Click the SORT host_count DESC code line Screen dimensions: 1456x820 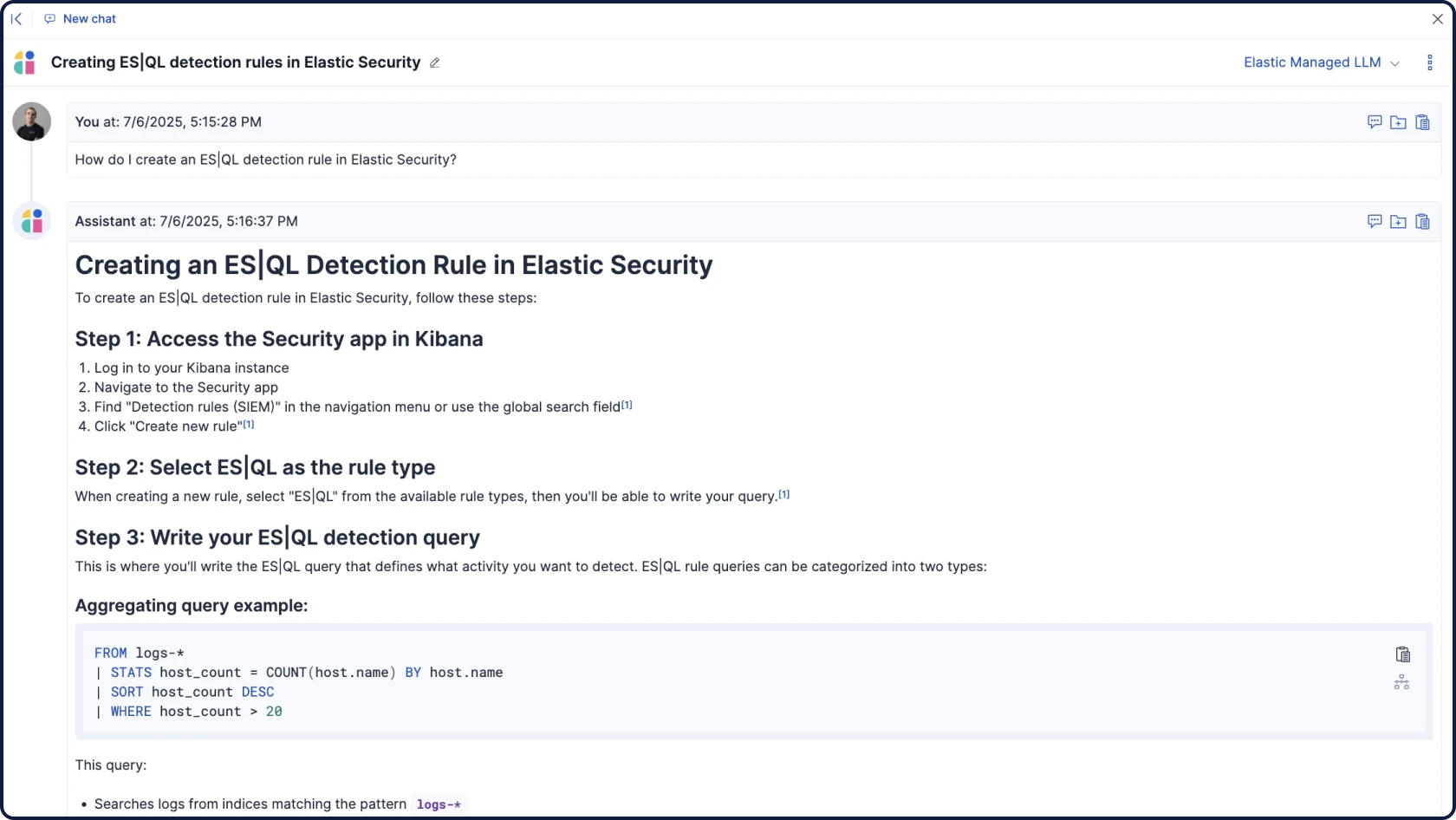coord(185,692)
